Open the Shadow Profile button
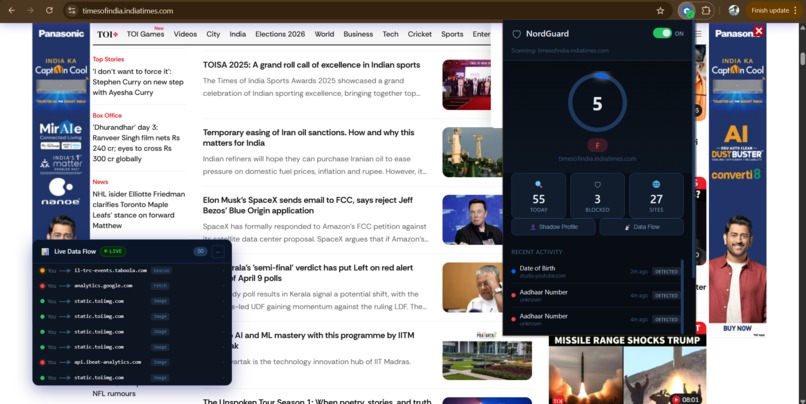This screenshot has width=806, height=404. tap(553, 227)
